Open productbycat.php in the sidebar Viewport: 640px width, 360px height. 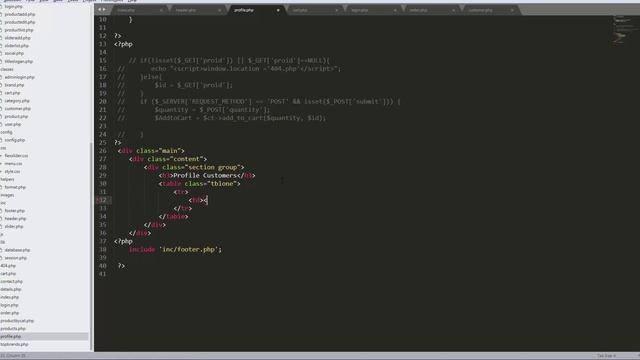tap(17, 321)
